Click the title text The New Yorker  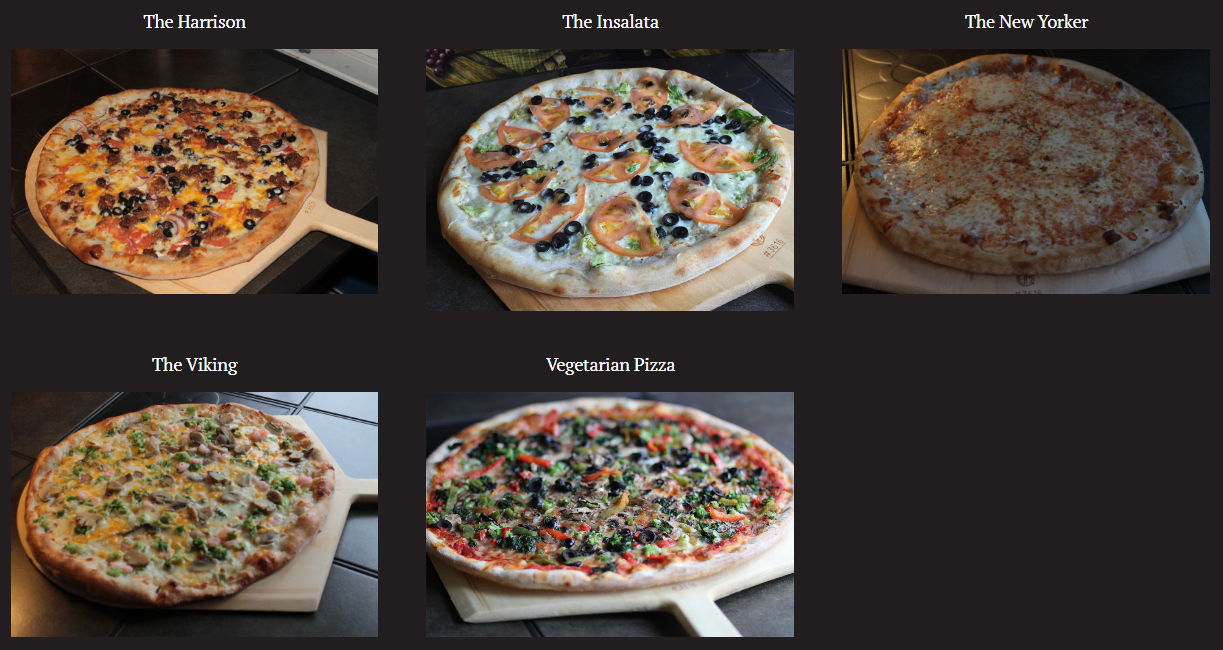pos(1026,21)
